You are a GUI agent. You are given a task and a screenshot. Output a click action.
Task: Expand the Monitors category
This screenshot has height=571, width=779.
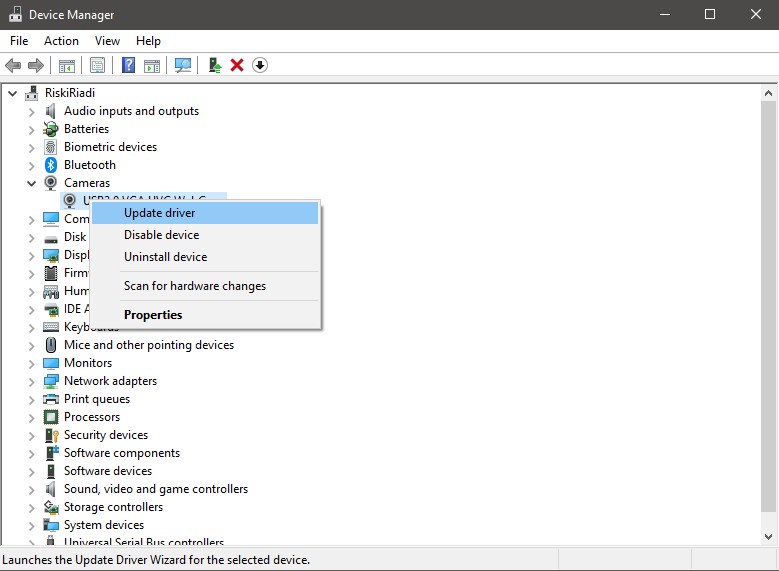point(31,363)
